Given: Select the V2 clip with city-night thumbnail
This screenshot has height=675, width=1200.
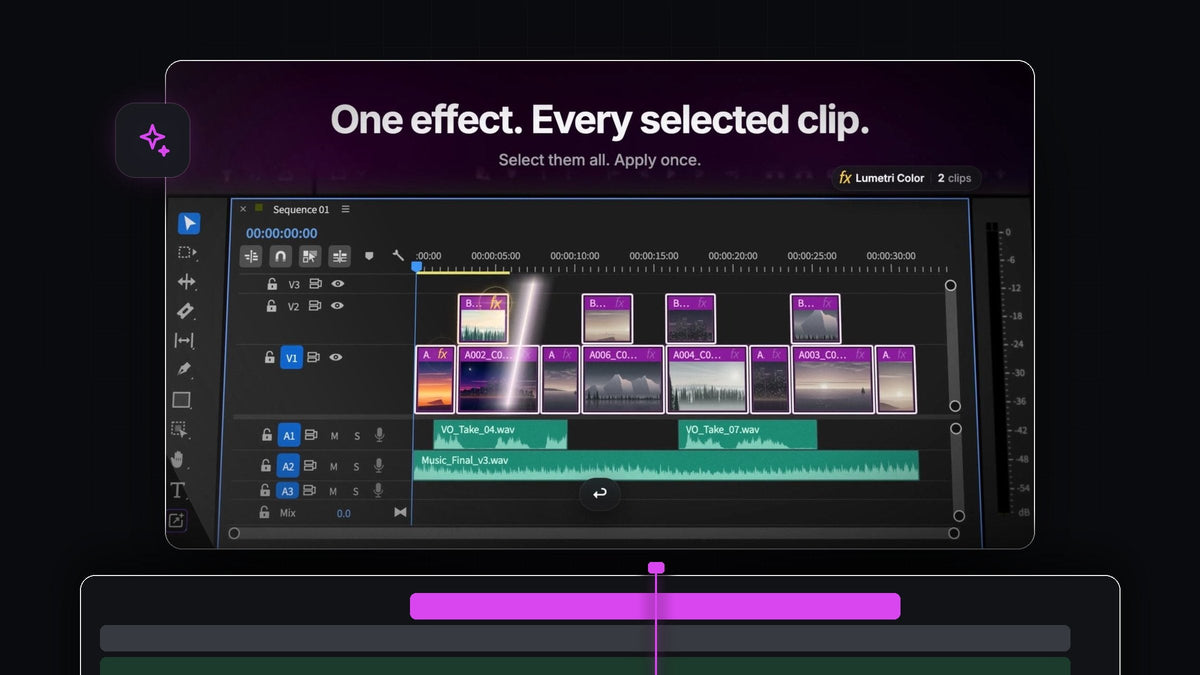Looking at the screenshot, I should 690,319.
